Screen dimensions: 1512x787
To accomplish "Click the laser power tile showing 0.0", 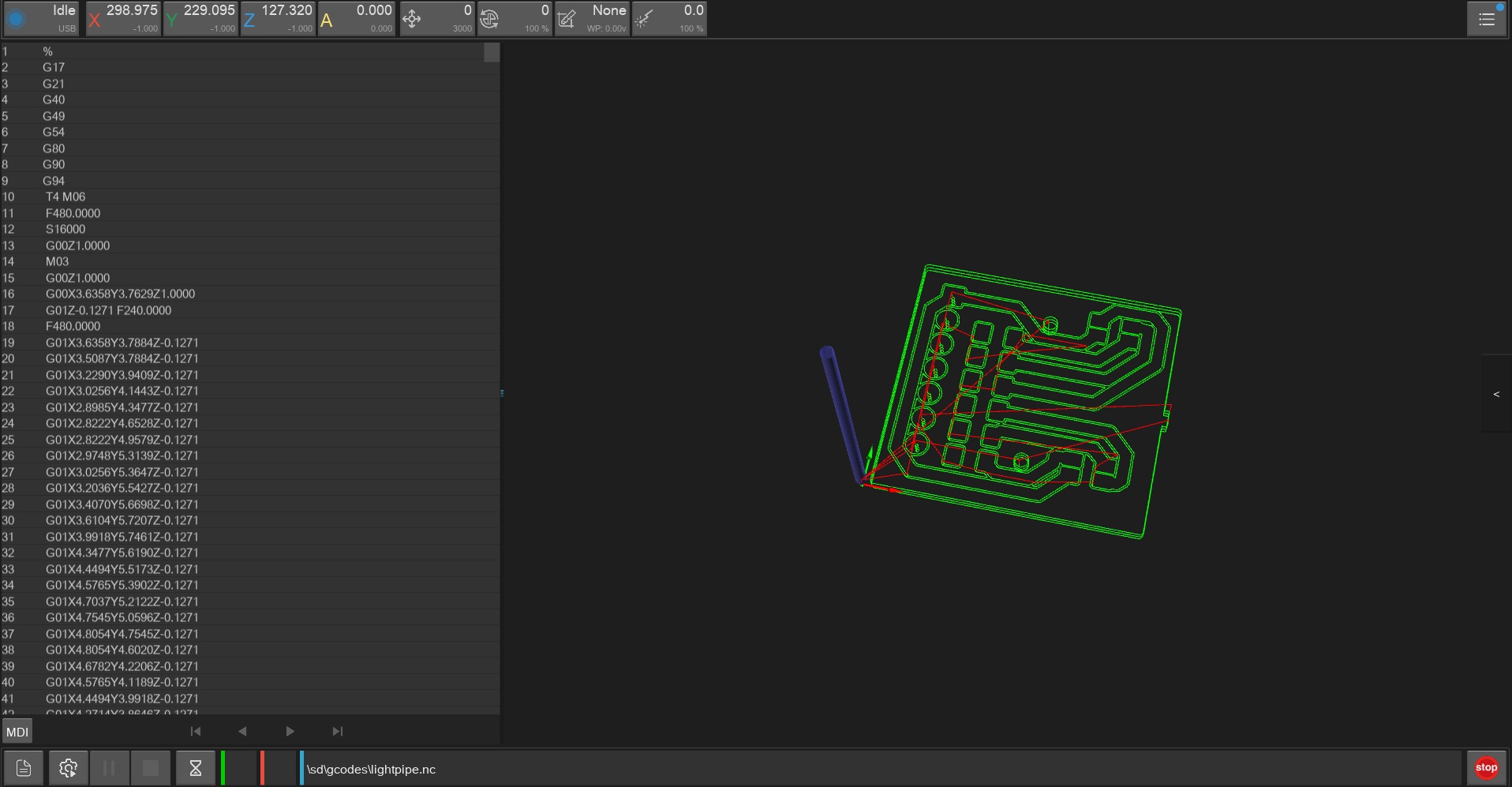I will point(669,18).
